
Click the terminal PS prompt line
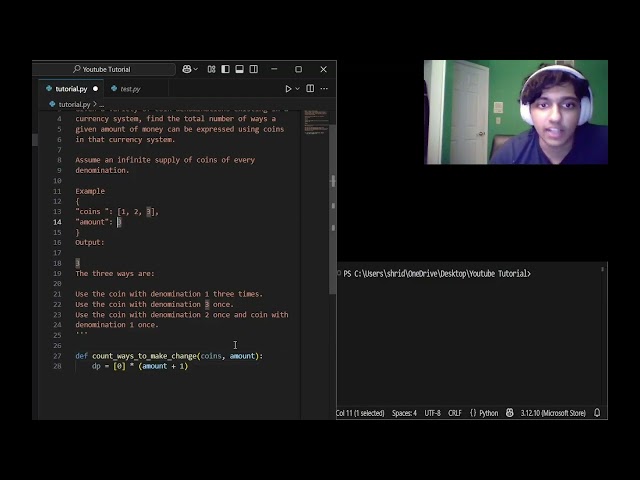[x=437, y=273]
